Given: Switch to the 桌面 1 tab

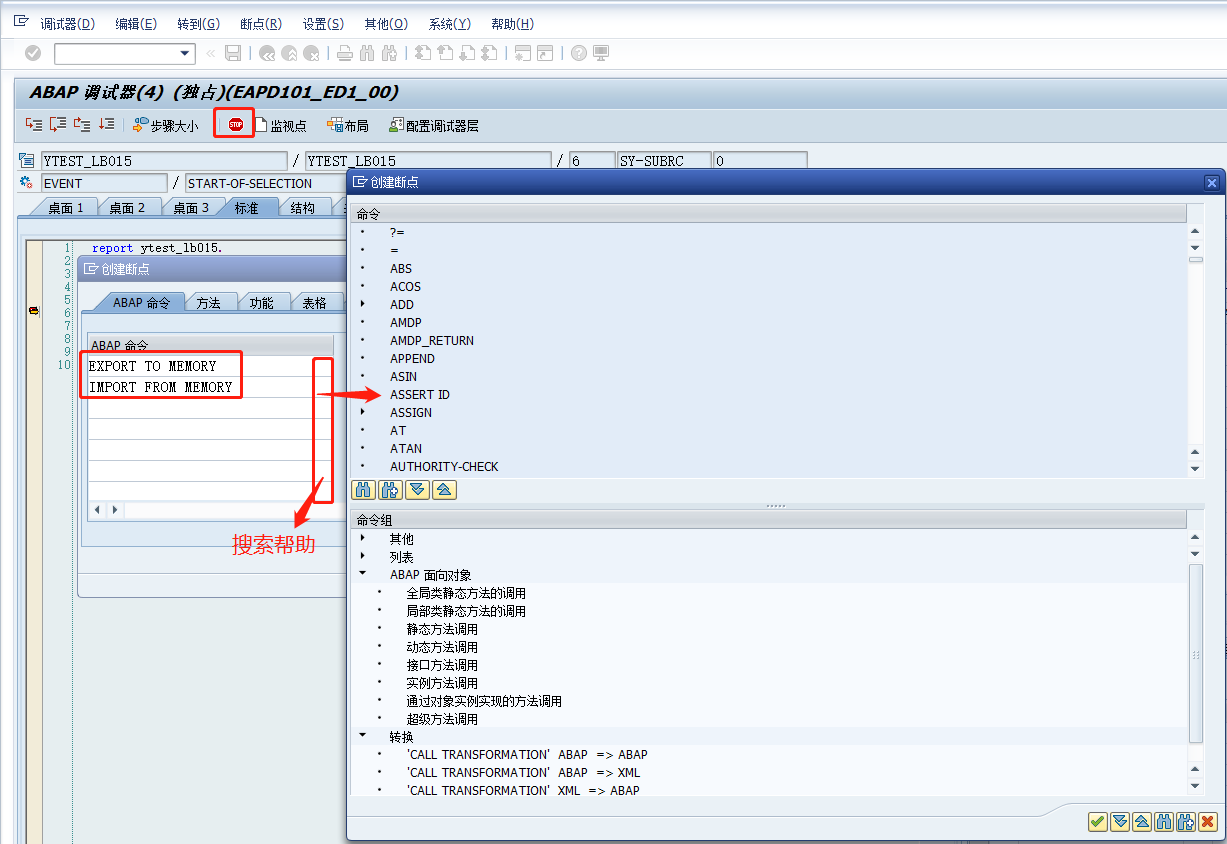Looking at the screenshot, I should pyautogui.click(x=66, y=208).
